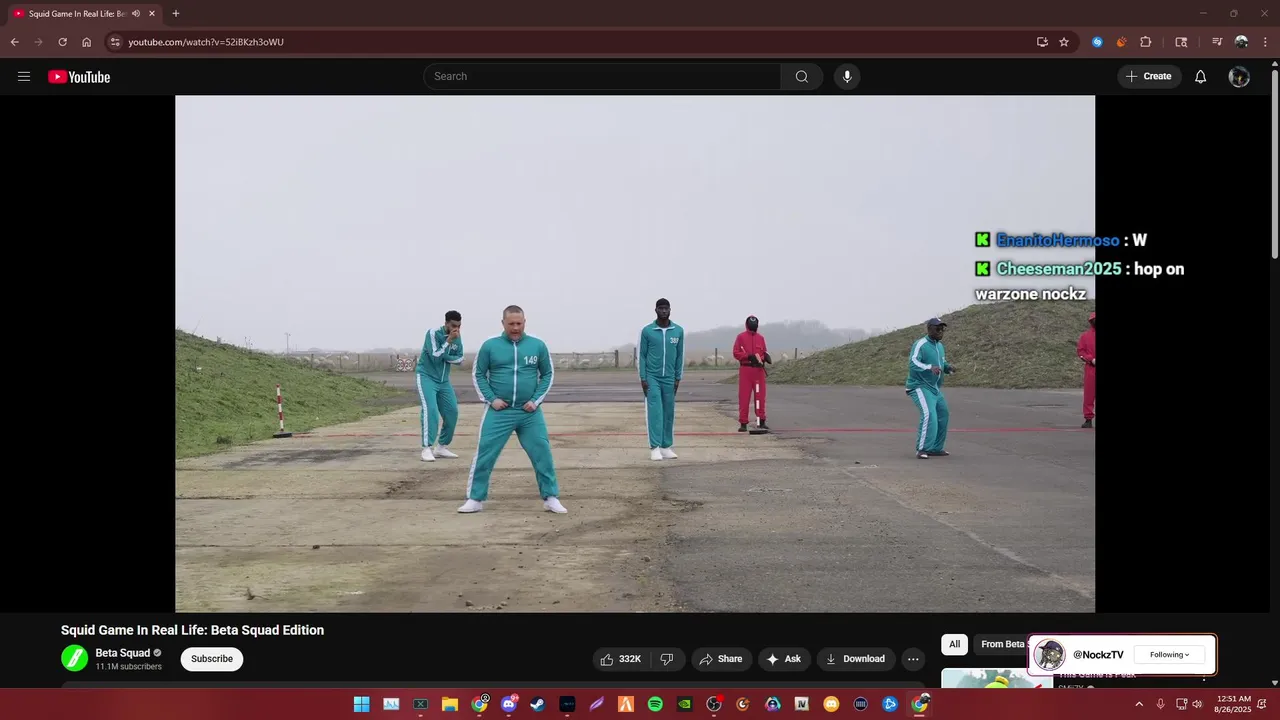
Task: Open Chrome media controls icon
Action: pos(1217,42)
